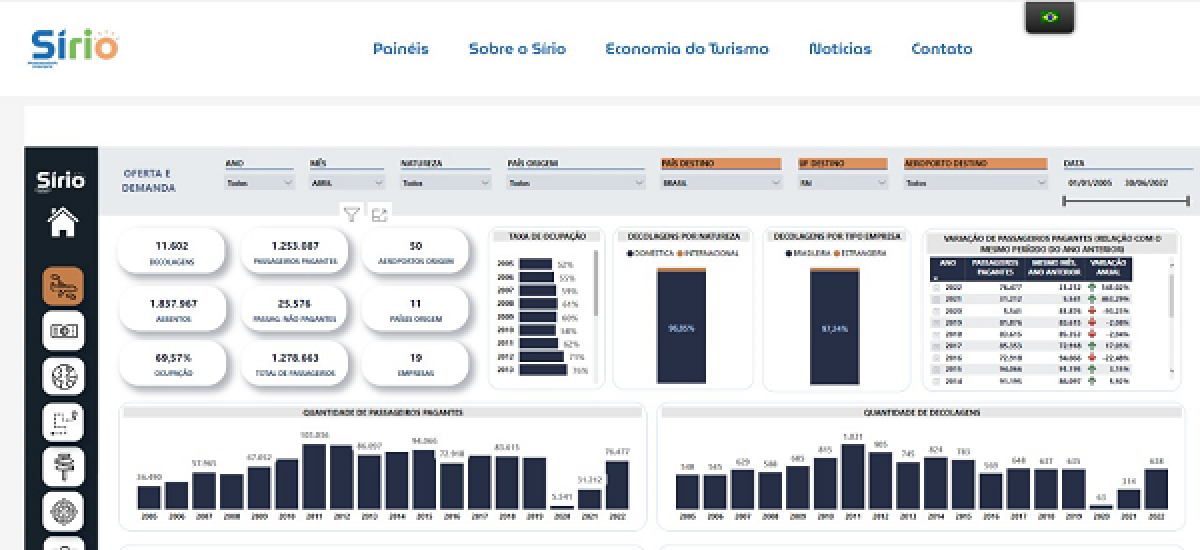The height and width of the screenshot is (550, 1200).
Task: Select the orange airplane seat sidebar icon
Action: tap(62, 286)
